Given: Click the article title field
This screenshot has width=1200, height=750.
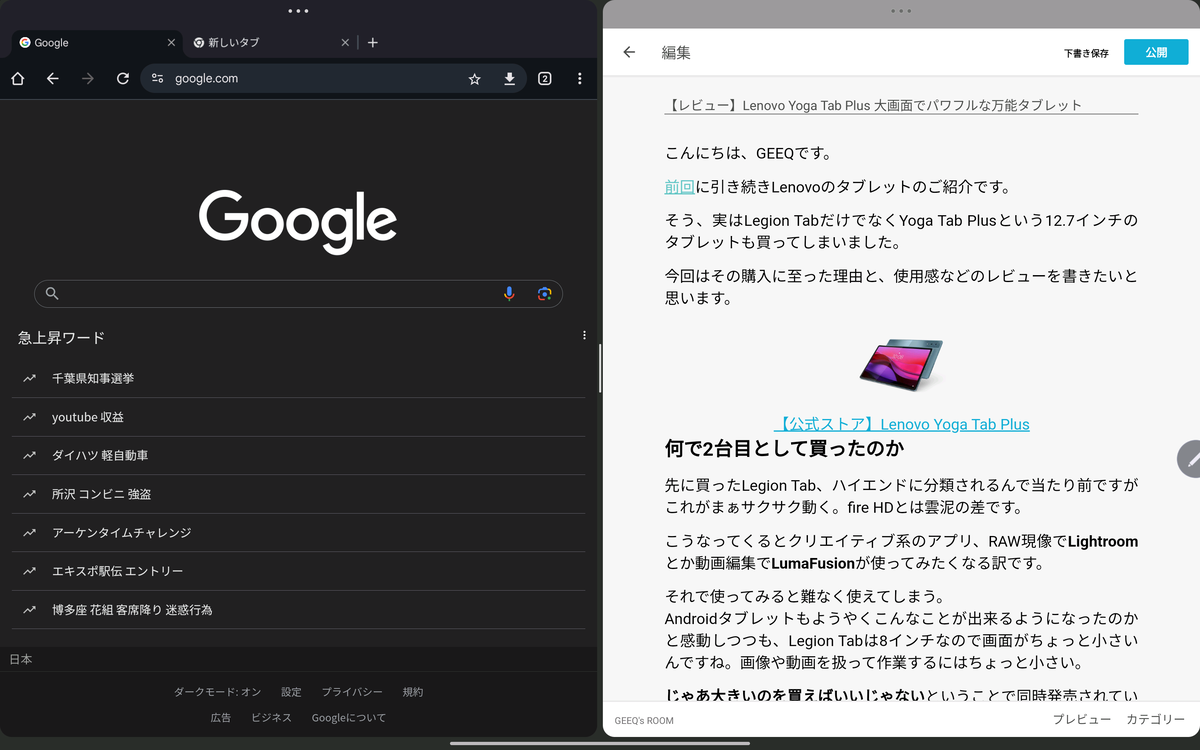Looking at the screenshot, I should (x=901, y=105).
